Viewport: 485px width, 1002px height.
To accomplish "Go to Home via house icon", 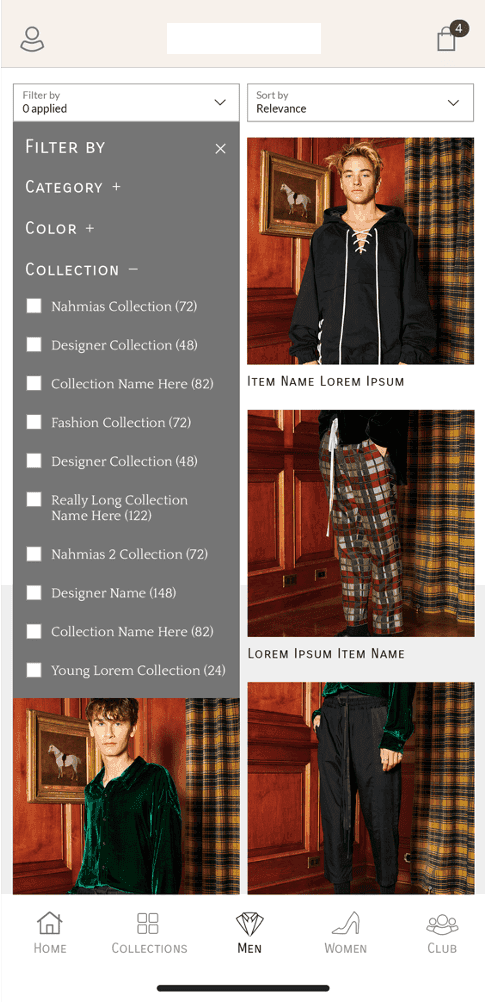I will (50, 933).
